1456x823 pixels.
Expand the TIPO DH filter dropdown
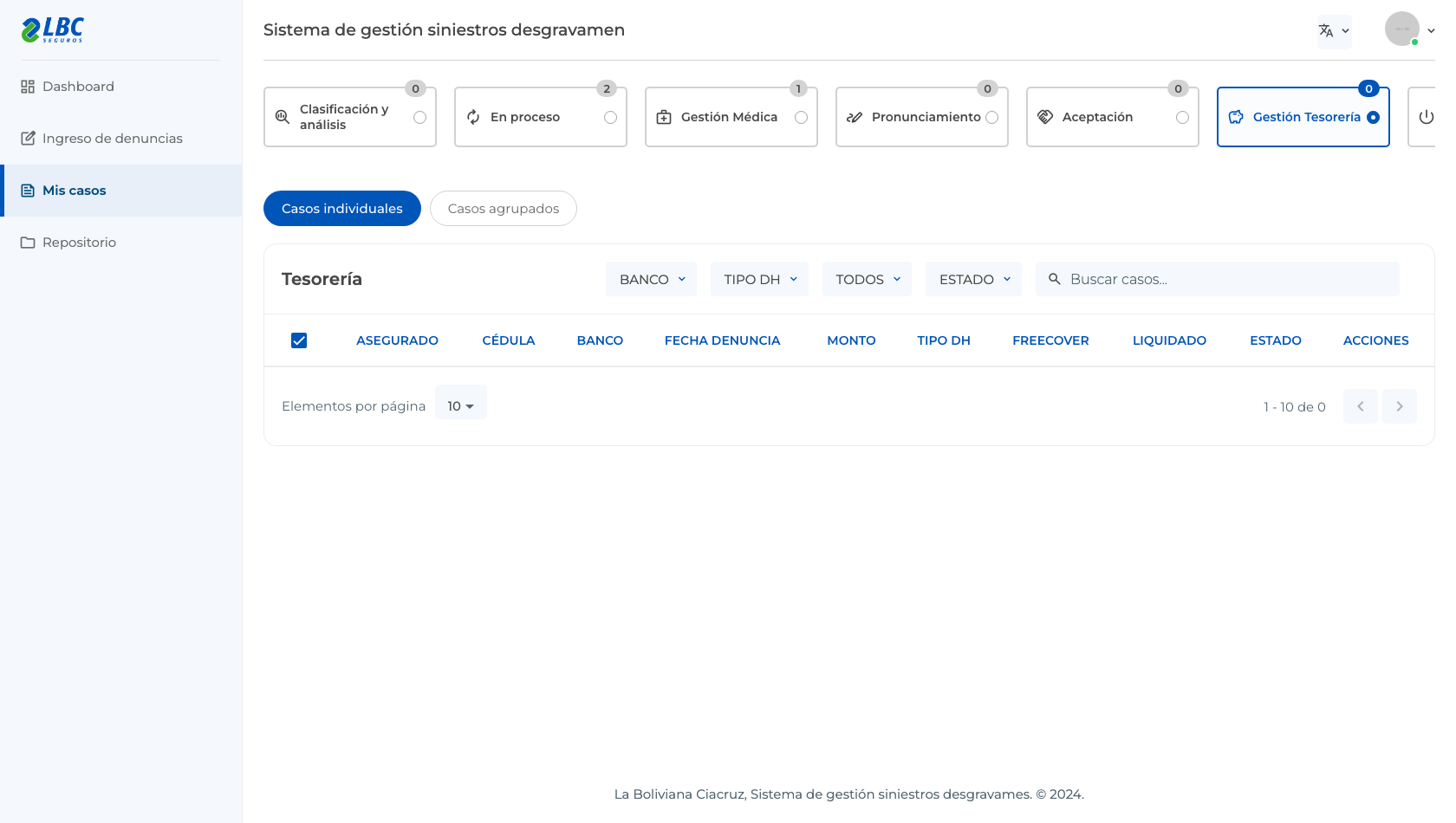[760, 279]
